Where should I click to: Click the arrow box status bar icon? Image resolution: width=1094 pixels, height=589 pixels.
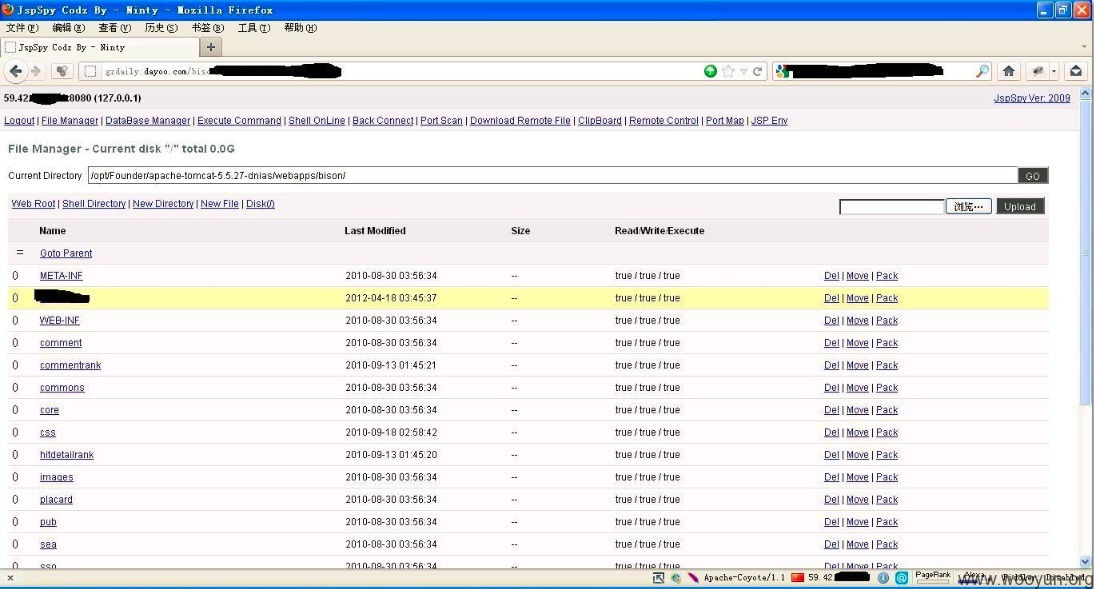pos(658,578)
